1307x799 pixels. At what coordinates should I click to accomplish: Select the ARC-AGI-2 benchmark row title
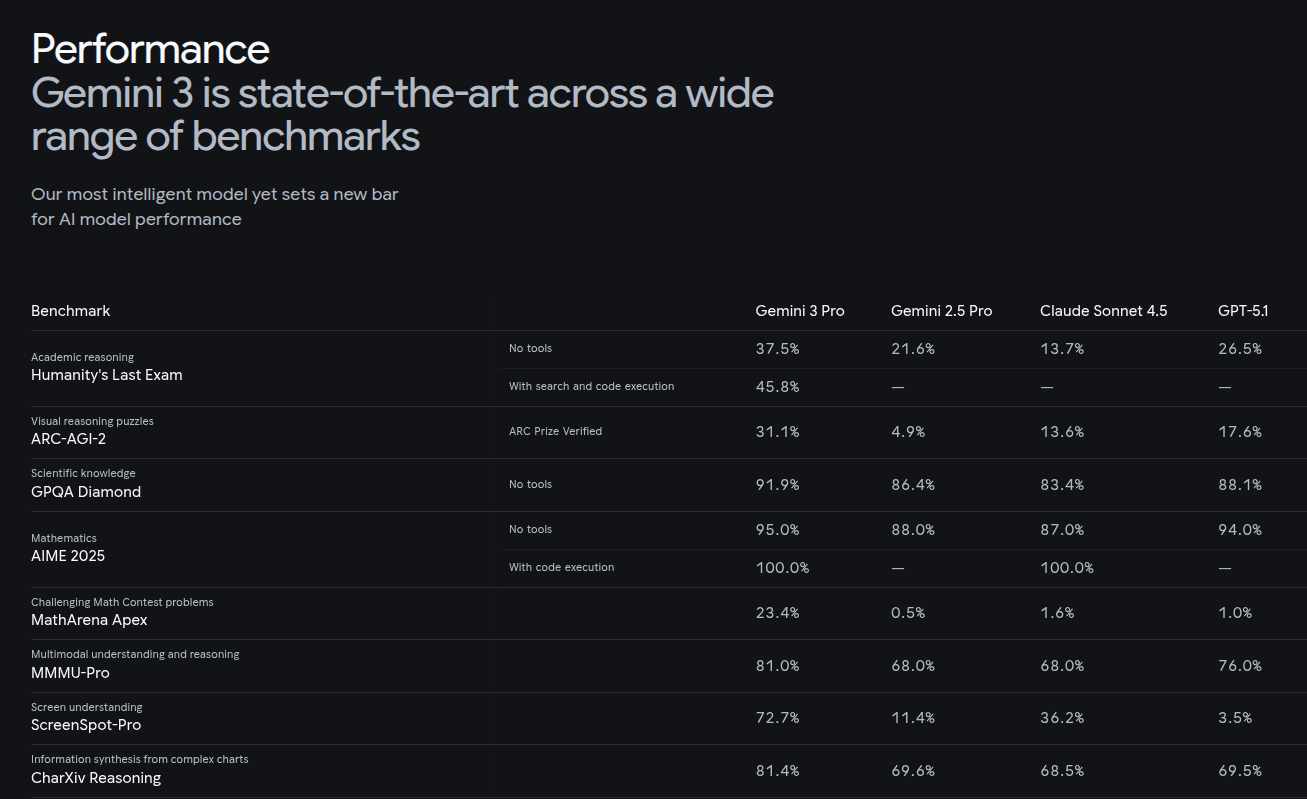click(x=69, y=438)
